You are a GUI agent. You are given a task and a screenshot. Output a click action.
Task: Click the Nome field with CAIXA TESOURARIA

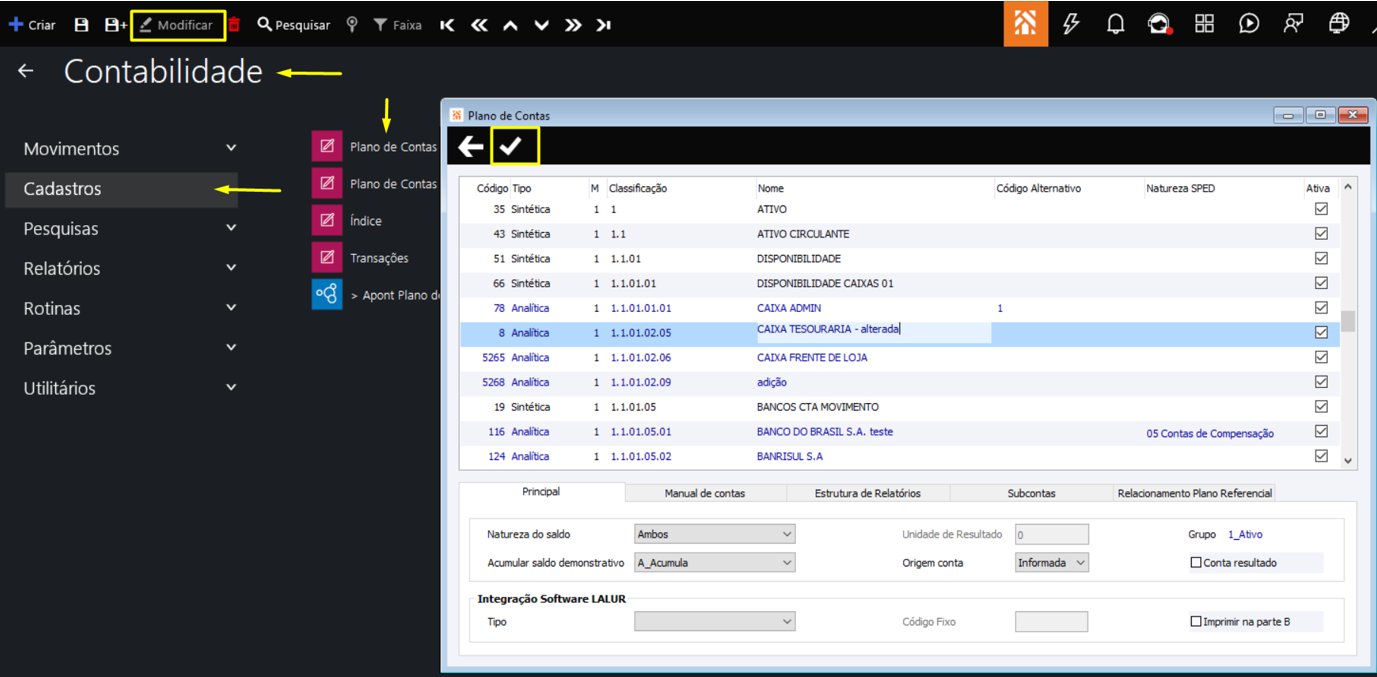click(874, 332)
